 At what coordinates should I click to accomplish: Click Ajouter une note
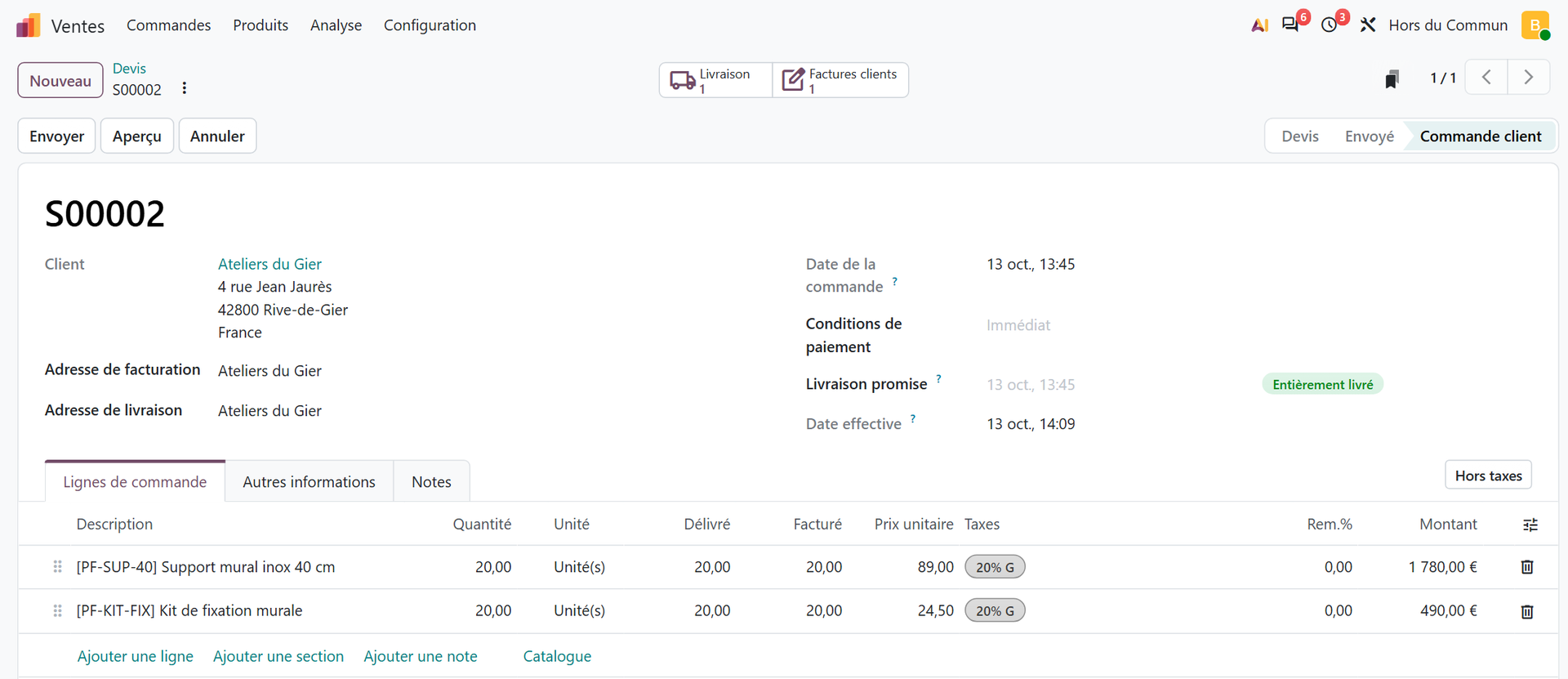pos(421,656)
